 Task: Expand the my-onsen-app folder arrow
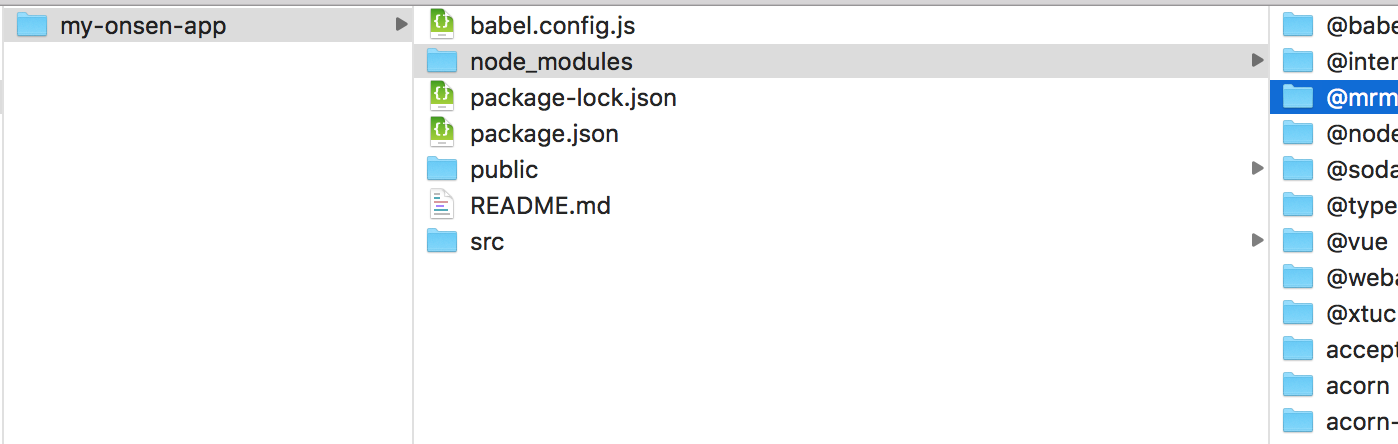401,25
